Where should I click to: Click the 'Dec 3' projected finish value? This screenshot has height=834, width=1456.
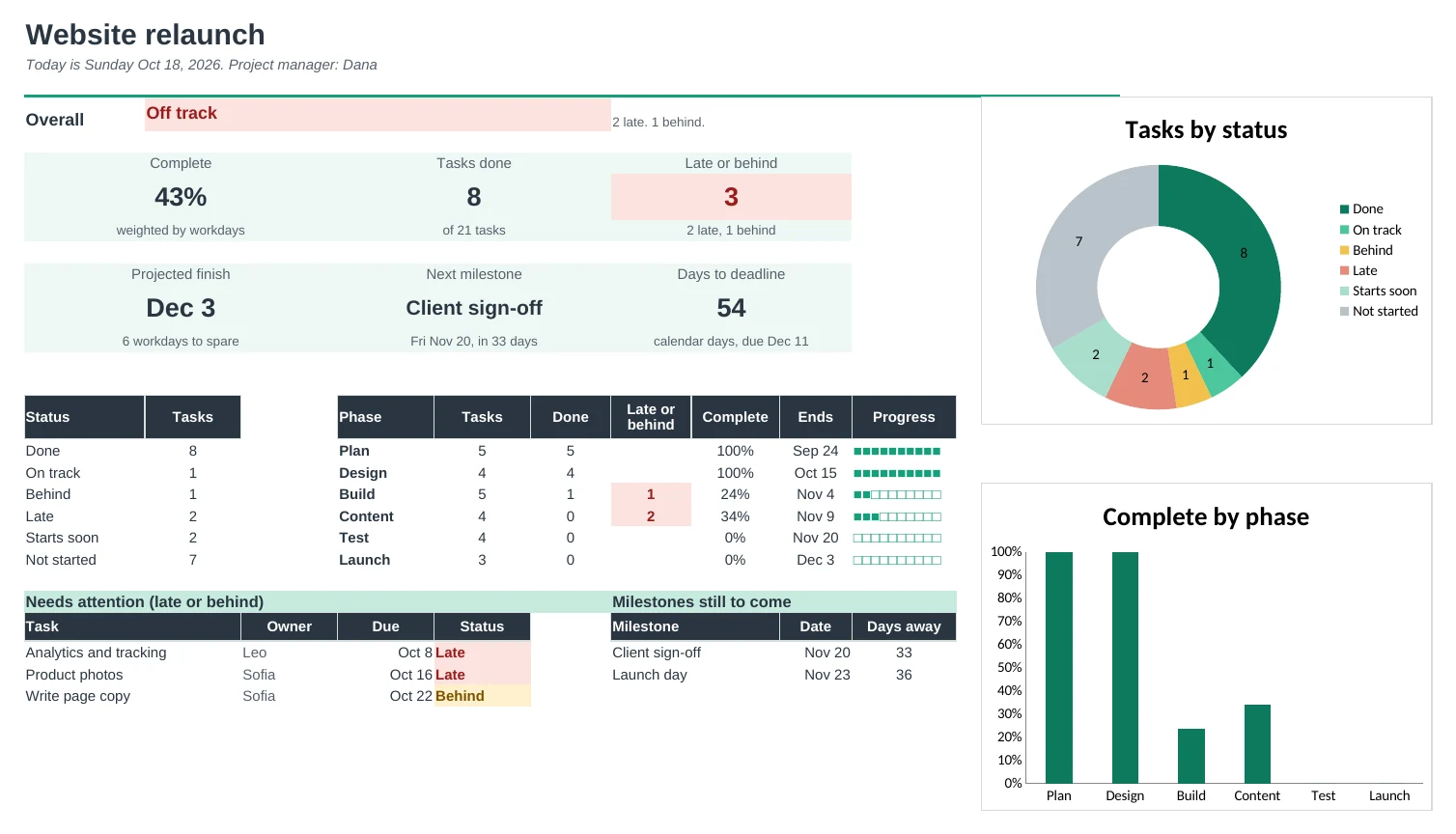(181, 308)
